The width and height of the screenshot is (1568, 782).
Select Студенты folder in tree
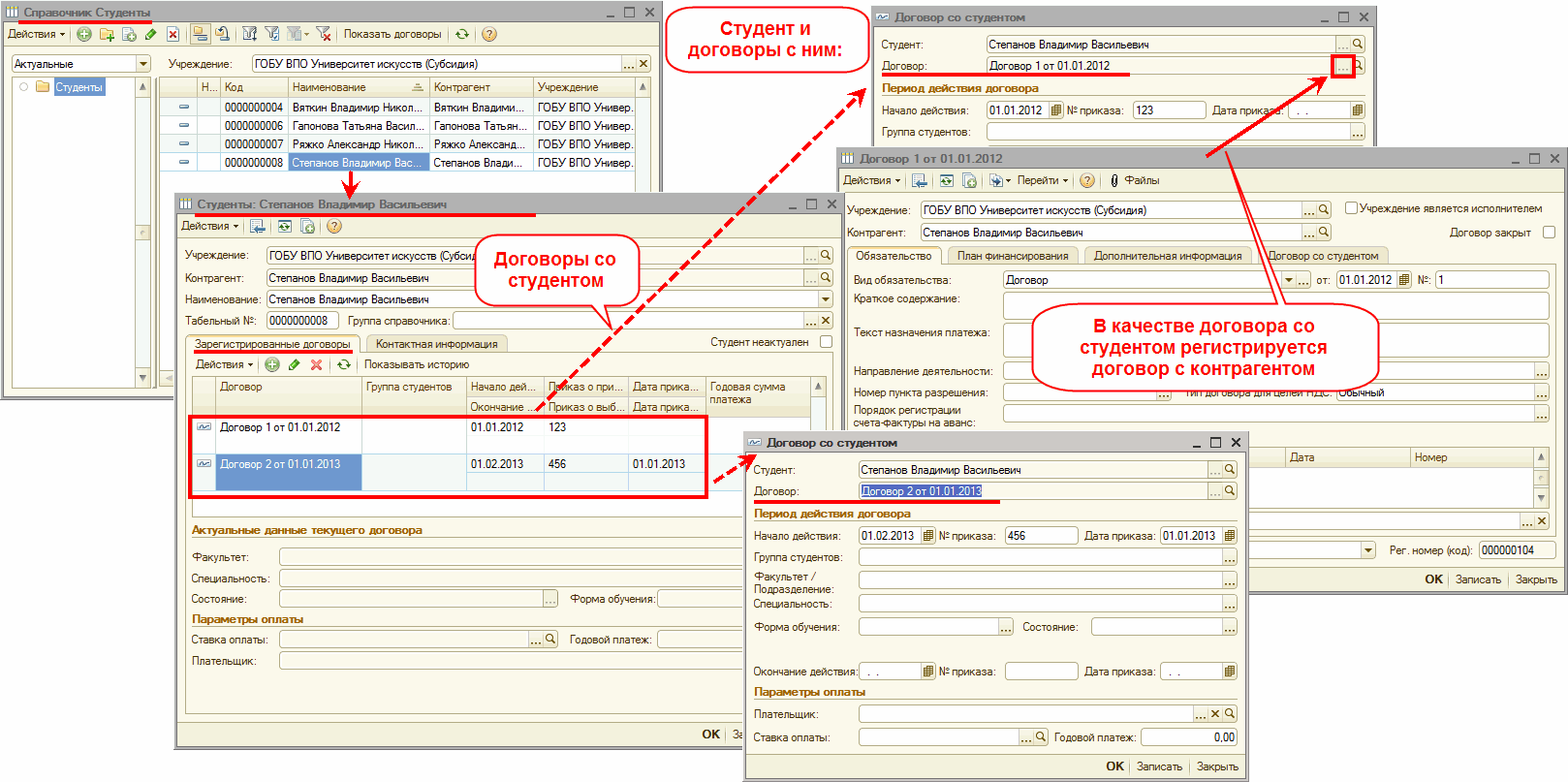point(78,87)
